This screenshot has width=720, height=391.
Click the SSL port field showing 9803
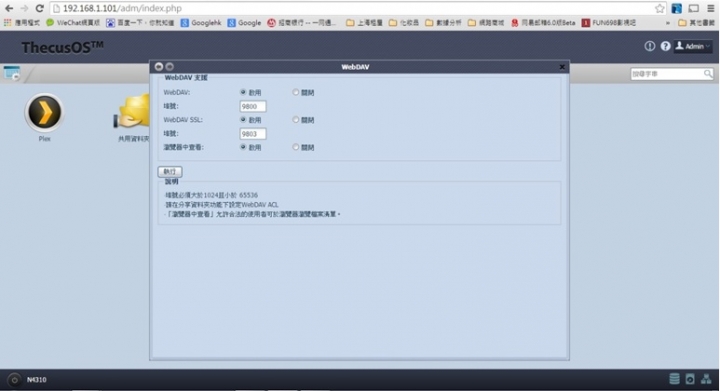(x=253, y=134)
